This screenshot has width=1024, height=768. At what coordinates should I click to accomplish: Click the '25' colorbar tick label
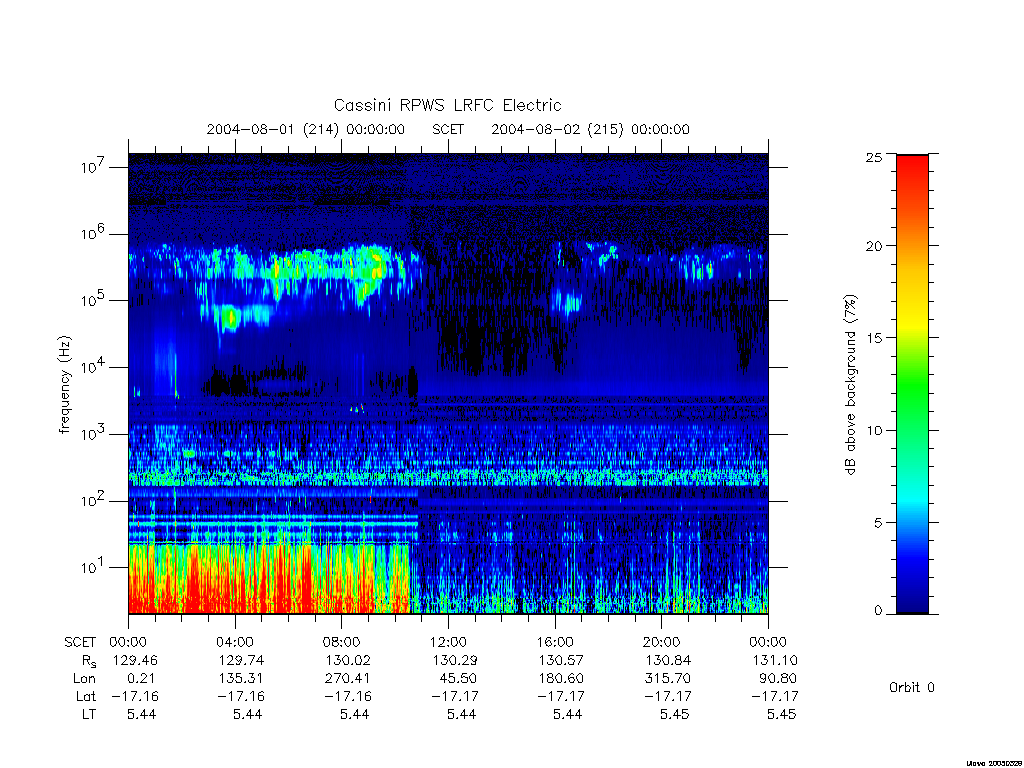pos(874,157)
